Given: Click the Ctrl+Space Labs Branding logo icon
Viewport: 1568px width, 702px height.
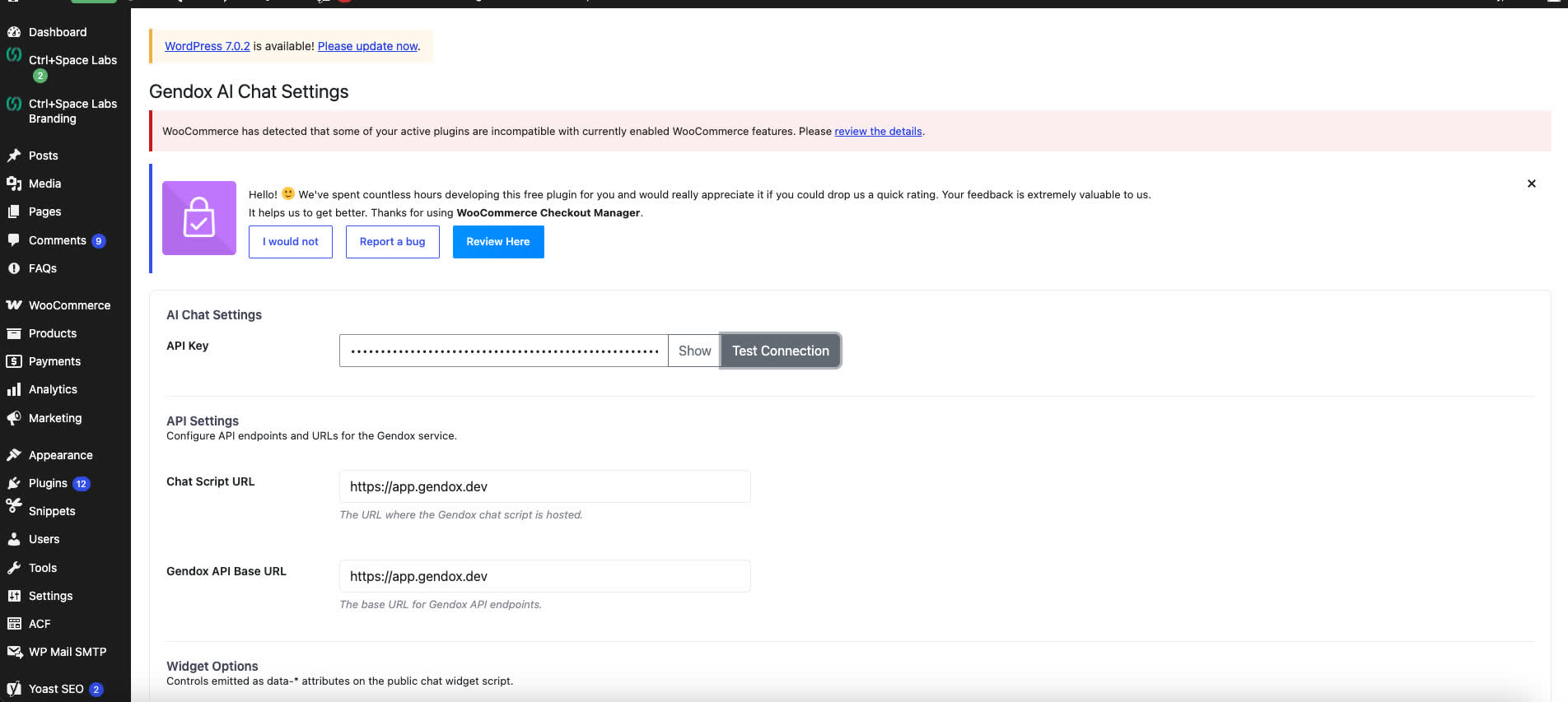Looking at the screenshot, I should tap(14, 104).
